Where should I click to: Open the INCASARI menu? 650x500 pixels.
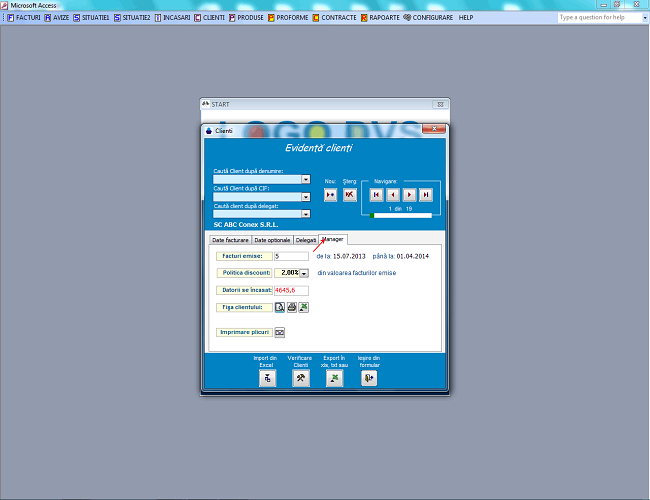(172, 17)
